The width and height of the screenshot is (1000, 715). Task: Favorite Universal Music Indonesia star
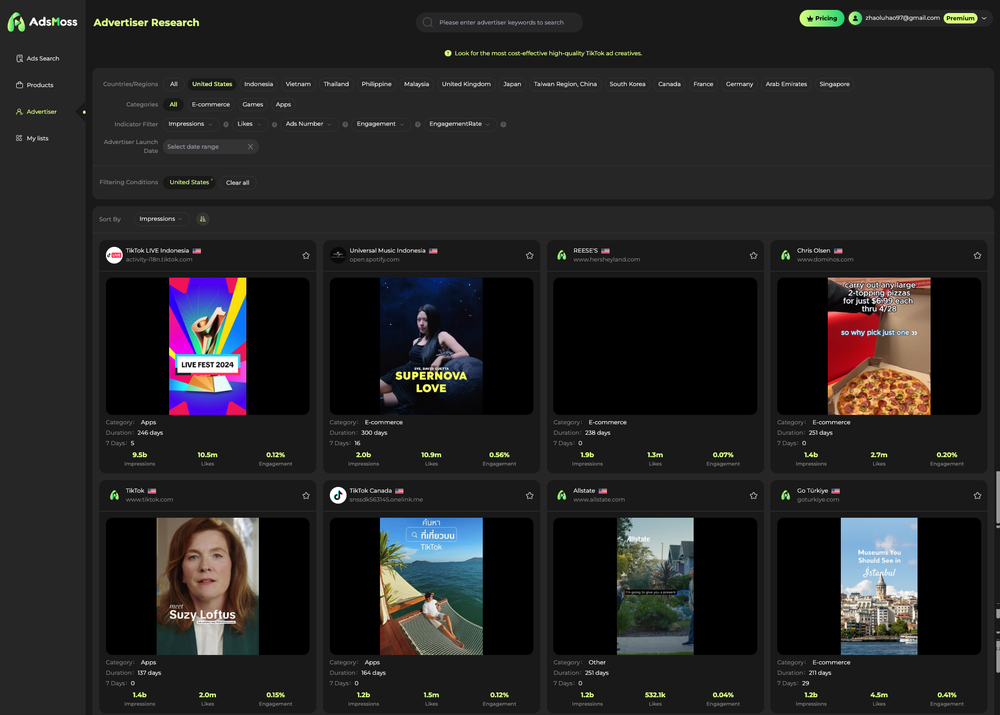tap(529, 256)
